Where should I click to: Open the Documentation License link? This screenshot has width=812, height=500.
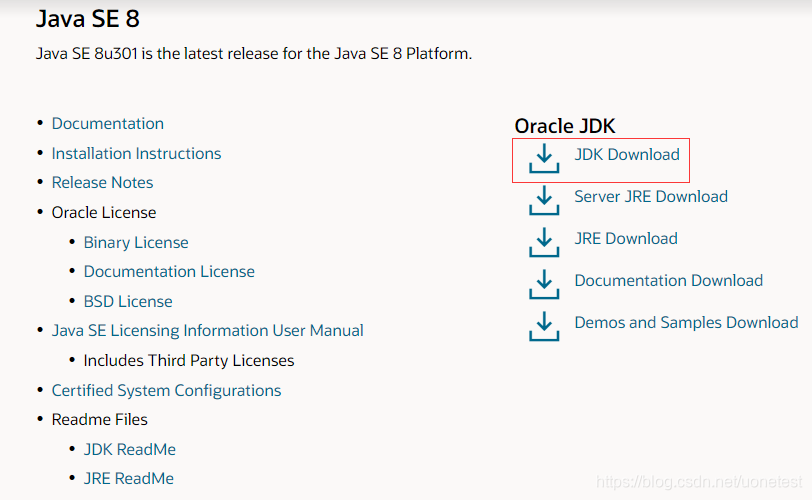coord(169,271)
